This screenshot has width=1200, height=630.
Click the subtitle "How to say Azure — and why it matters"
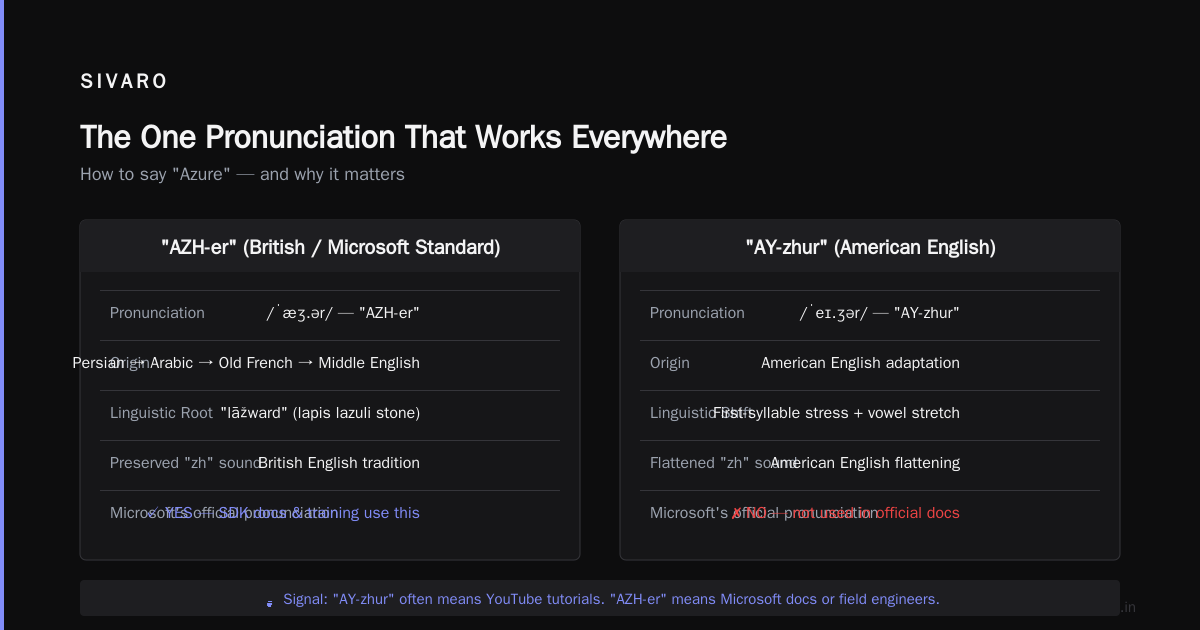coord(242,174)
